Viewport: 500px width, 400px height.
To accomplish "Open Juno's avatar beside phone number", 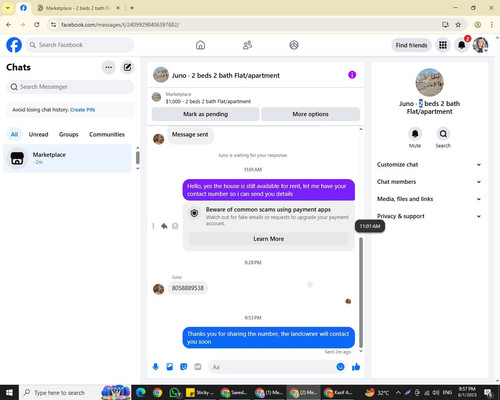I will point(158,289).
